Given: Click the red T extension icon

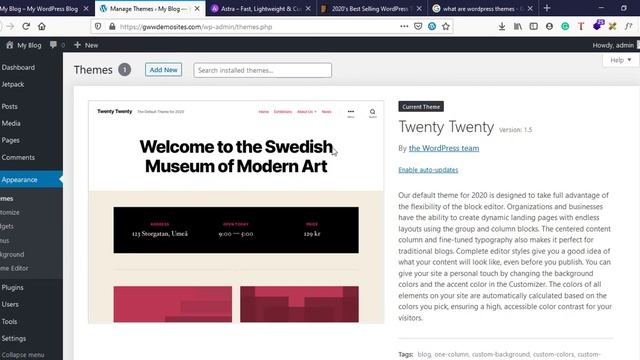Looking at the screenshot, I should pyautogui.click(x=581, y=26).
